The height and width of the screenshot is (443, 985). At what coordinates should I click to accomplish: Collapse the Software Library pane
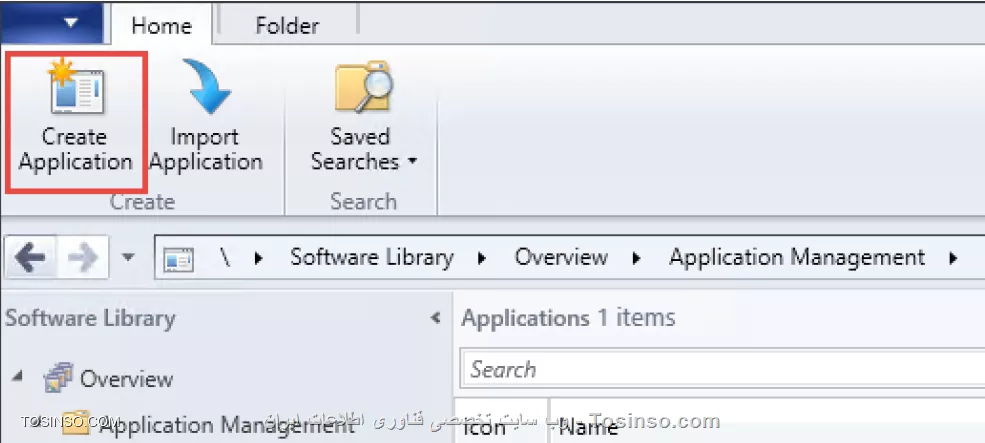point(435,318)
